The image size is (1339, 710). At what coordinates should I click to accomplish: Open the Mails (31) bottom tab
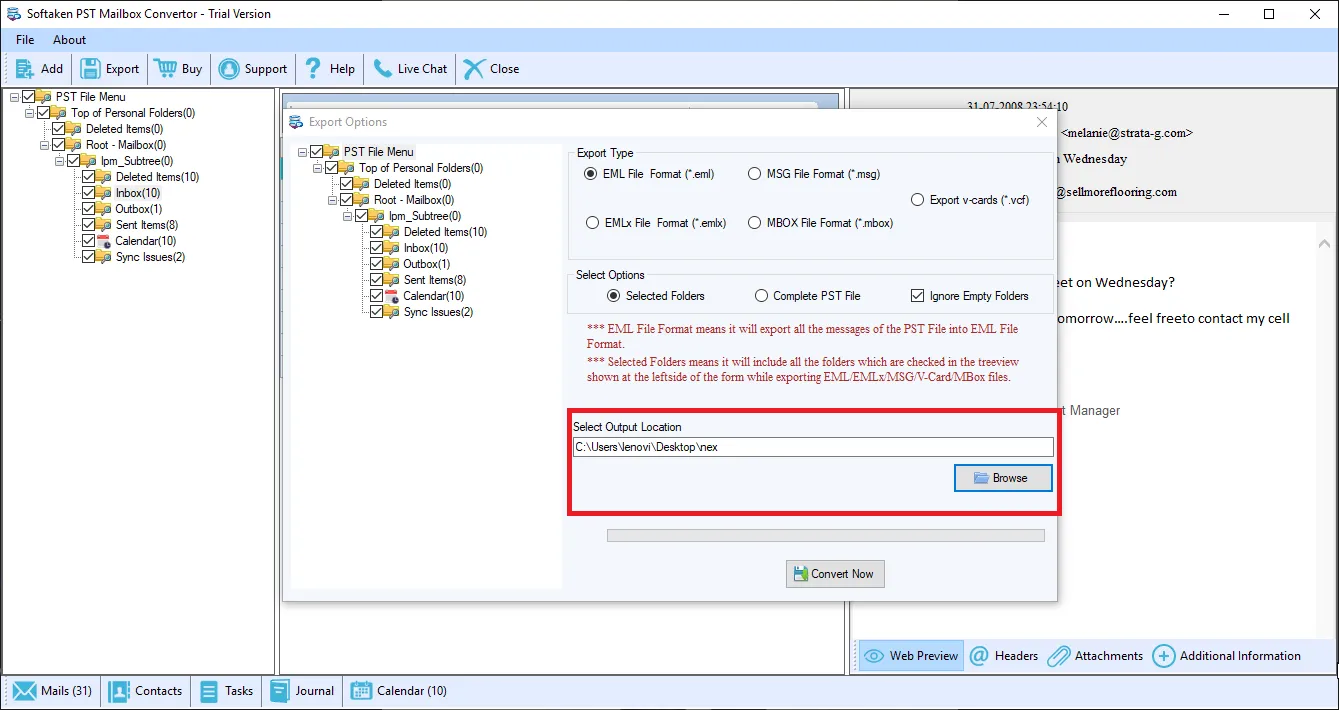52,691
